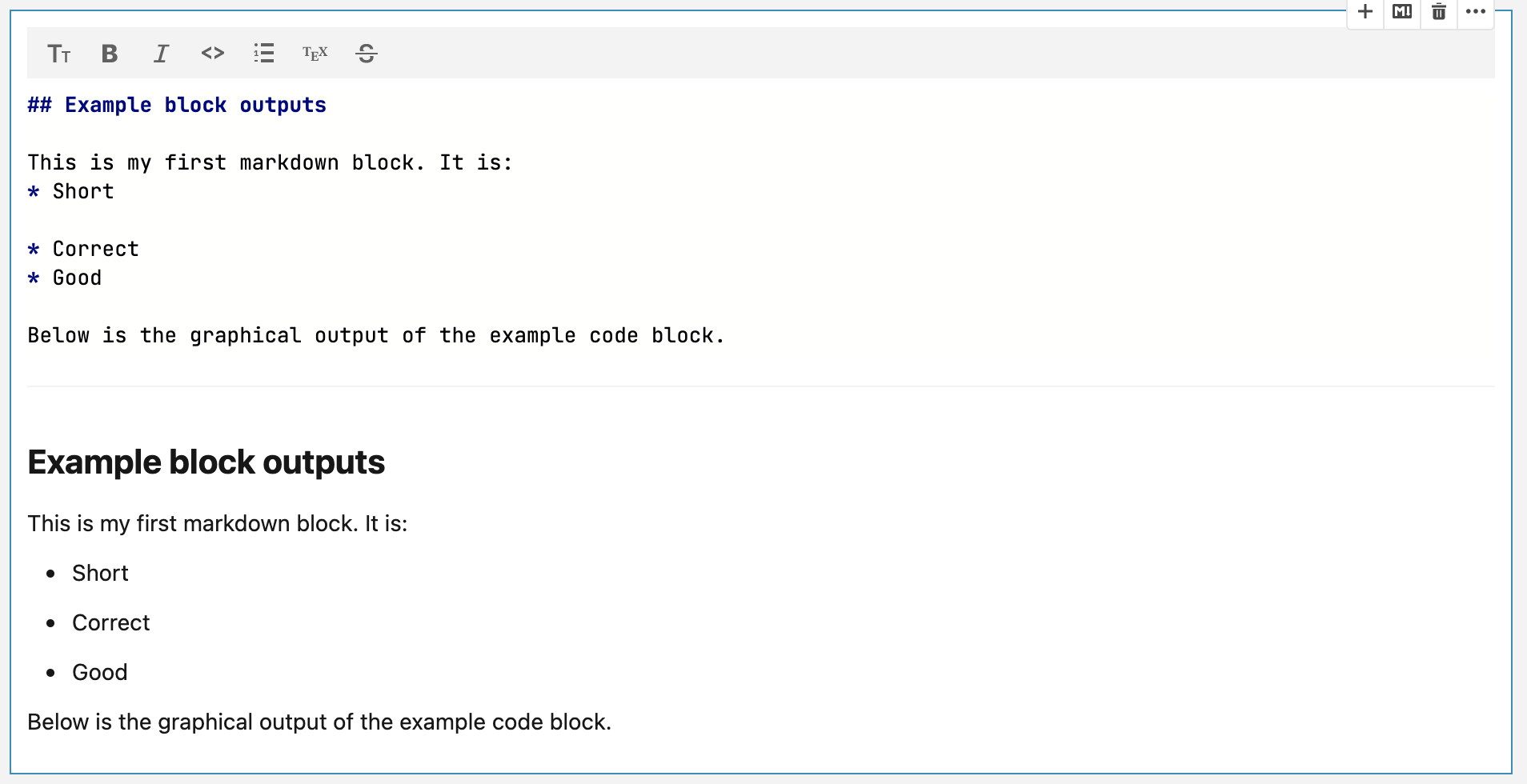Place cursor on the '## Example block outputs' line
This screenshot has height=784, width=1527.
[x=176, y=105]
